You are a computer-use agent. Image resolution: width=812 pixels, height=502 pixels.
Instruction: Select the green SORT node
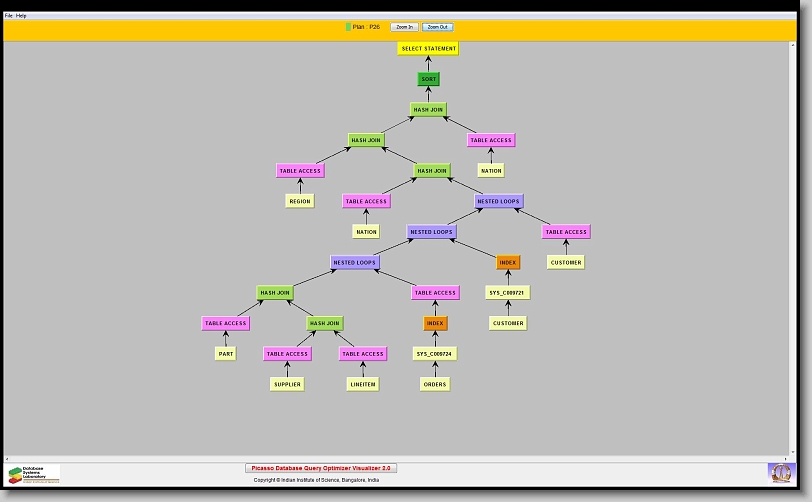click(x=429, y=79)
